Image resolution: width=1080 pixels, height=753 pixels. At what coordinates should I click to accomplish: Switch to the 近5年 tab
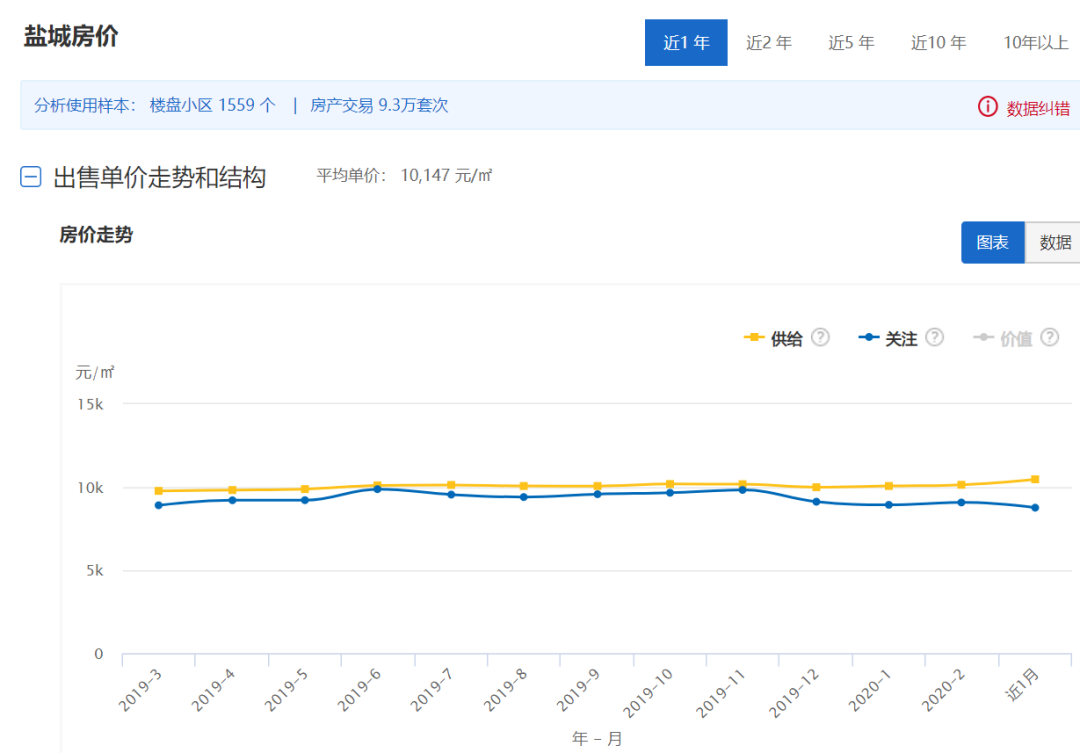coord(851,42)
